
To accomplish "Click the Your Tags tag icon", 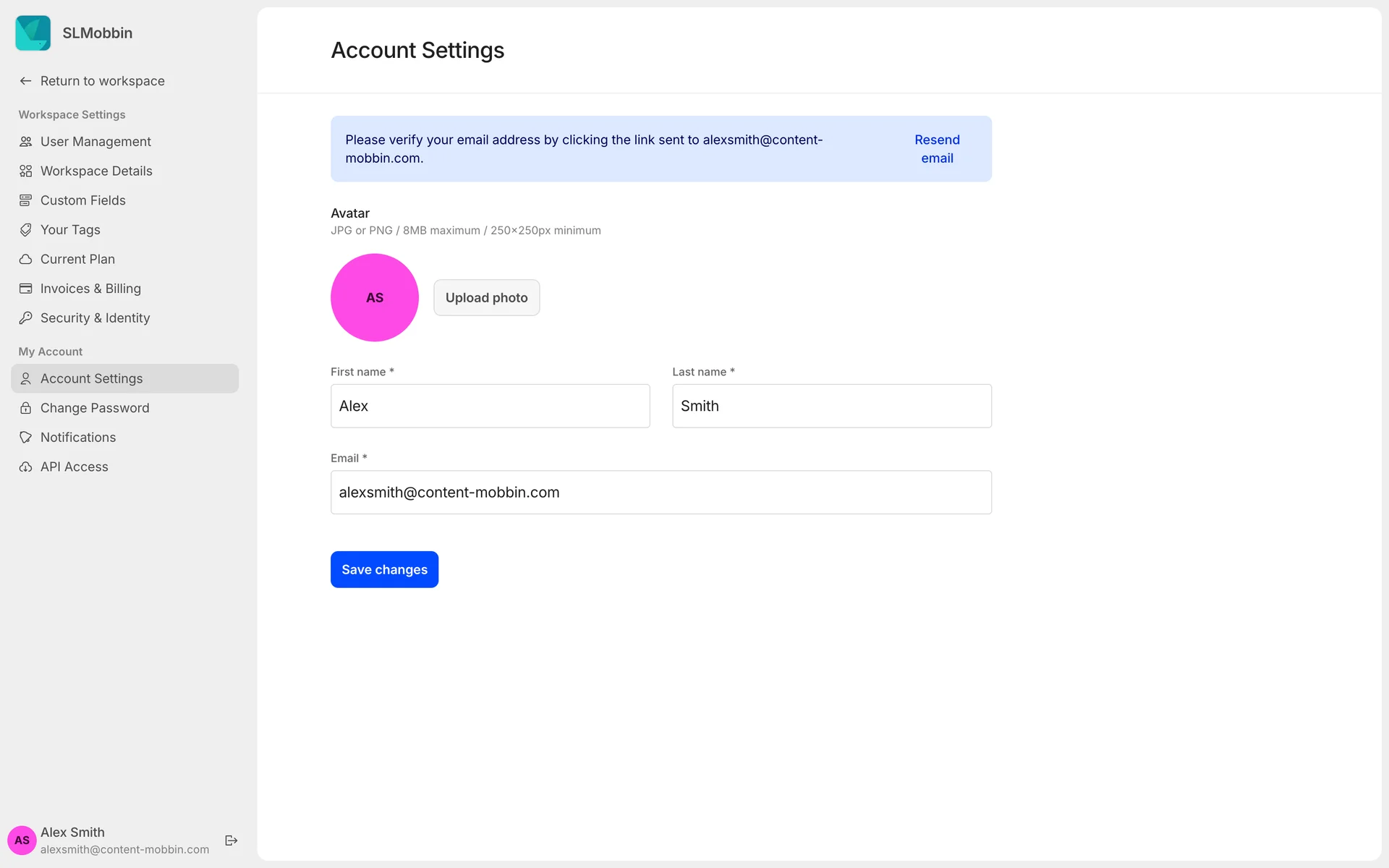I will 26,230.
